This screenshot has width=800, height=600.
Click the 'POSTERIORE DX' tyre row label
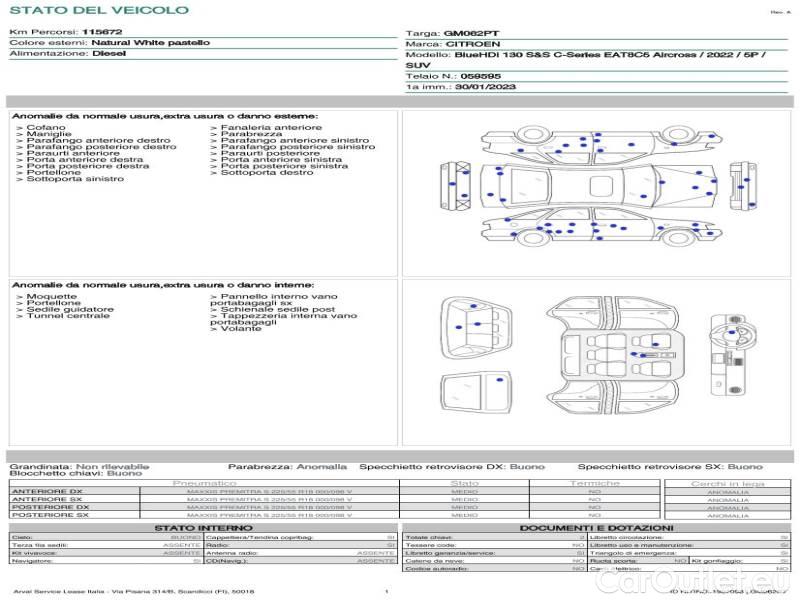click(51, 508)
